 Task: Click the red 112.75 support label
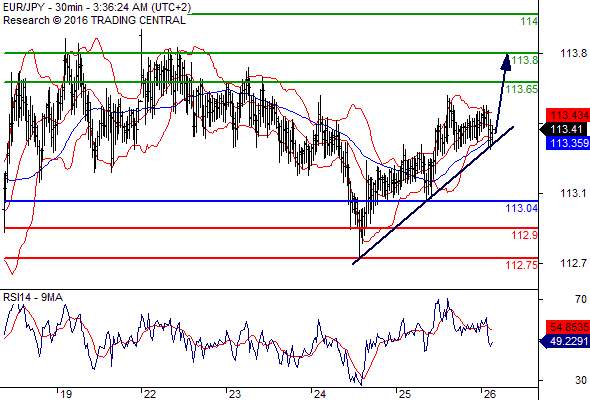[x=522, y=265]
